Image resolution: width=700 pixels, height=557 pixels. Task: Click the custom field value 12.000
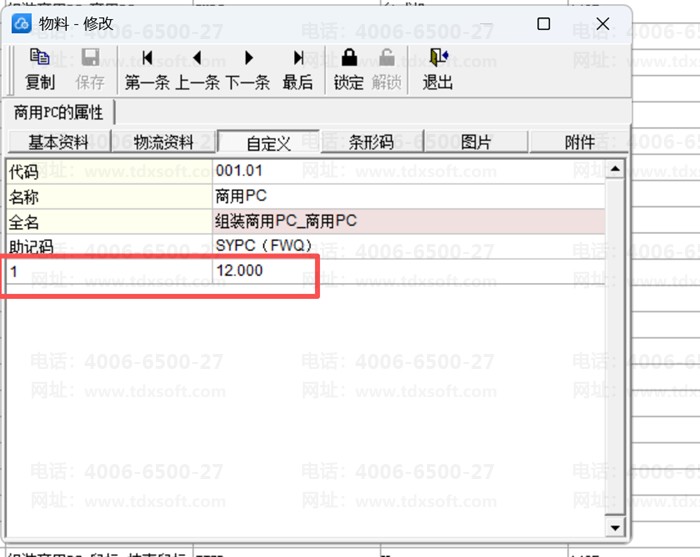[x=408, y=270]
